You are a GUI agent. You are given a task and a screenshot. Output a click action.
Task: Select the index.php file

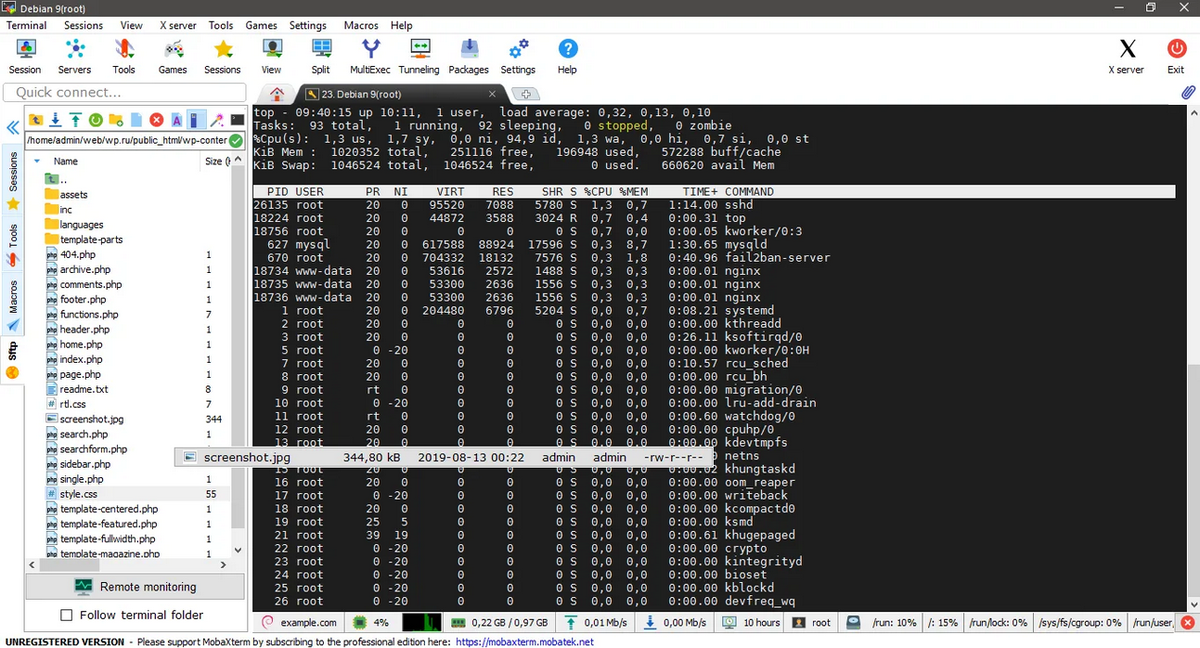80,359
